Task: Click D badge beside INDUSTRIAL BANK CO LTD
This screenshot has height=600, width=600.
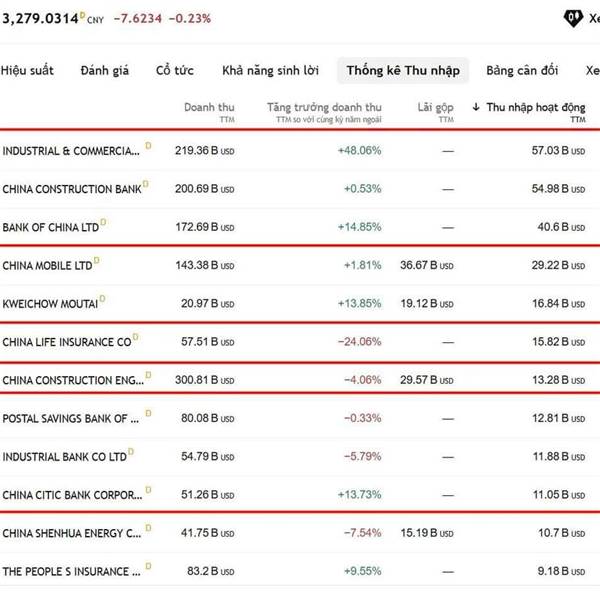Action: (x=130, y=451)
